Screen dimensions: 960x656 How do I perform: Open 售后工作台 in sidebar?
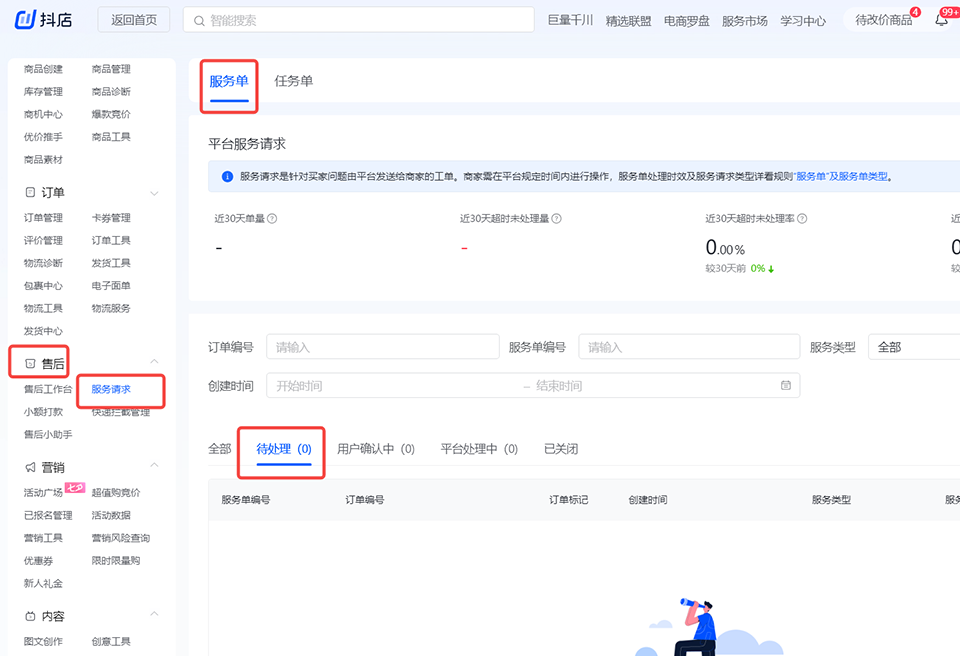47,389
